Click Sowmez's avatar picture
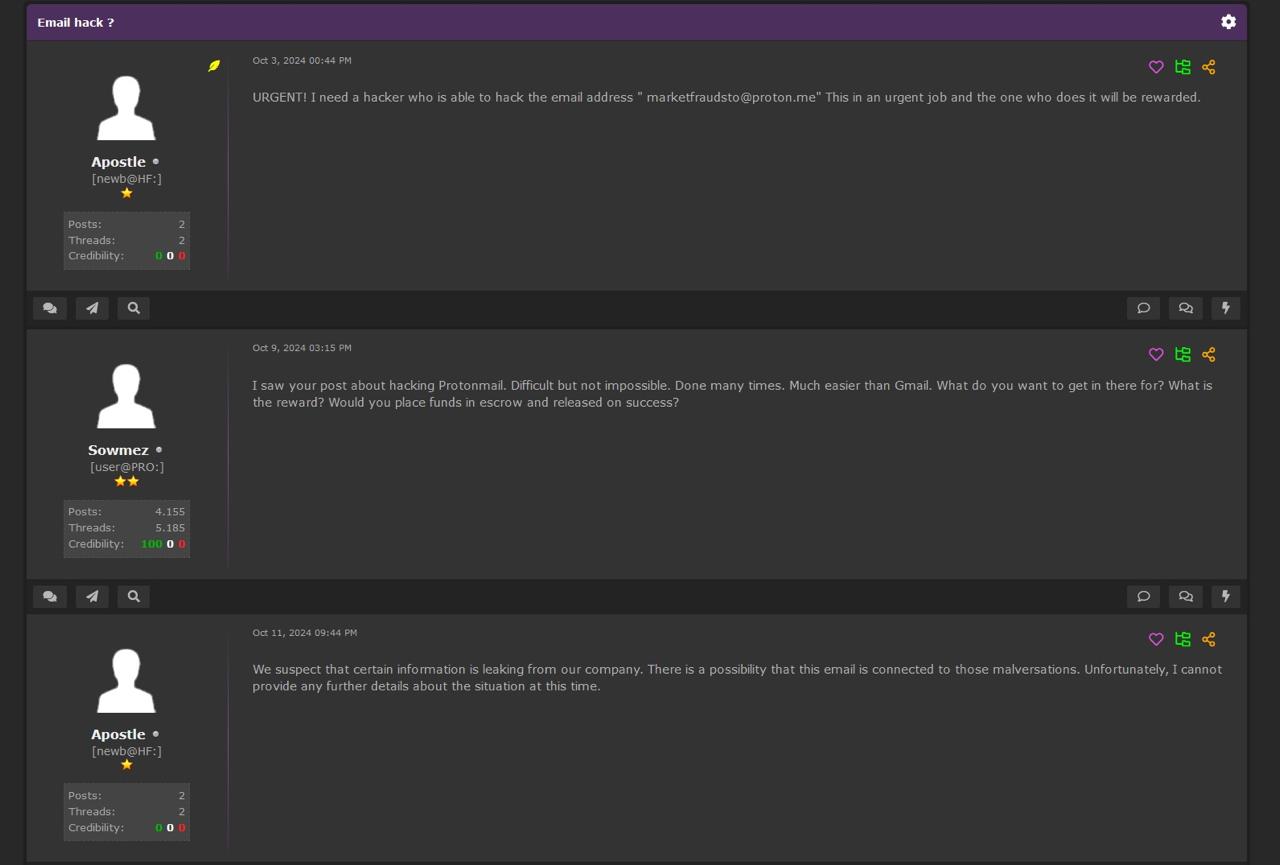 pyautogui.click(x=126, y=396)
